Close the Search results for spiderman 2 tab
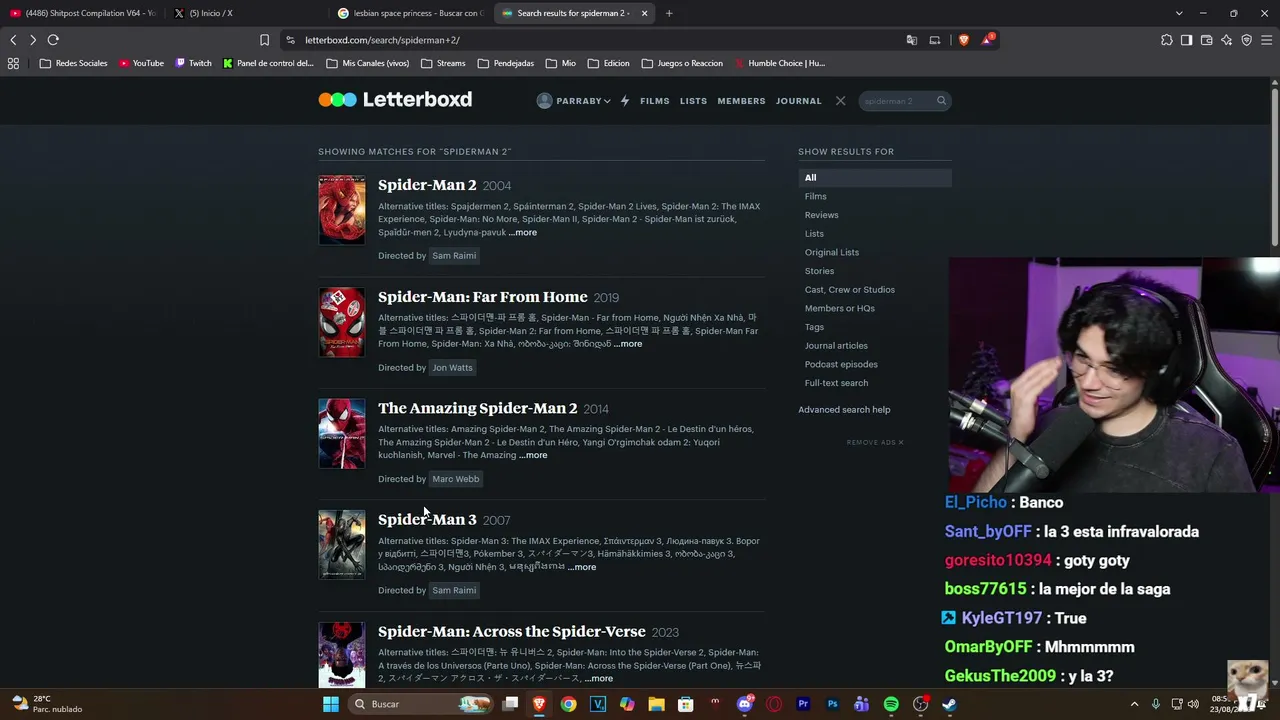This screenshot has width=1280, height=720. tap(644, 13)
